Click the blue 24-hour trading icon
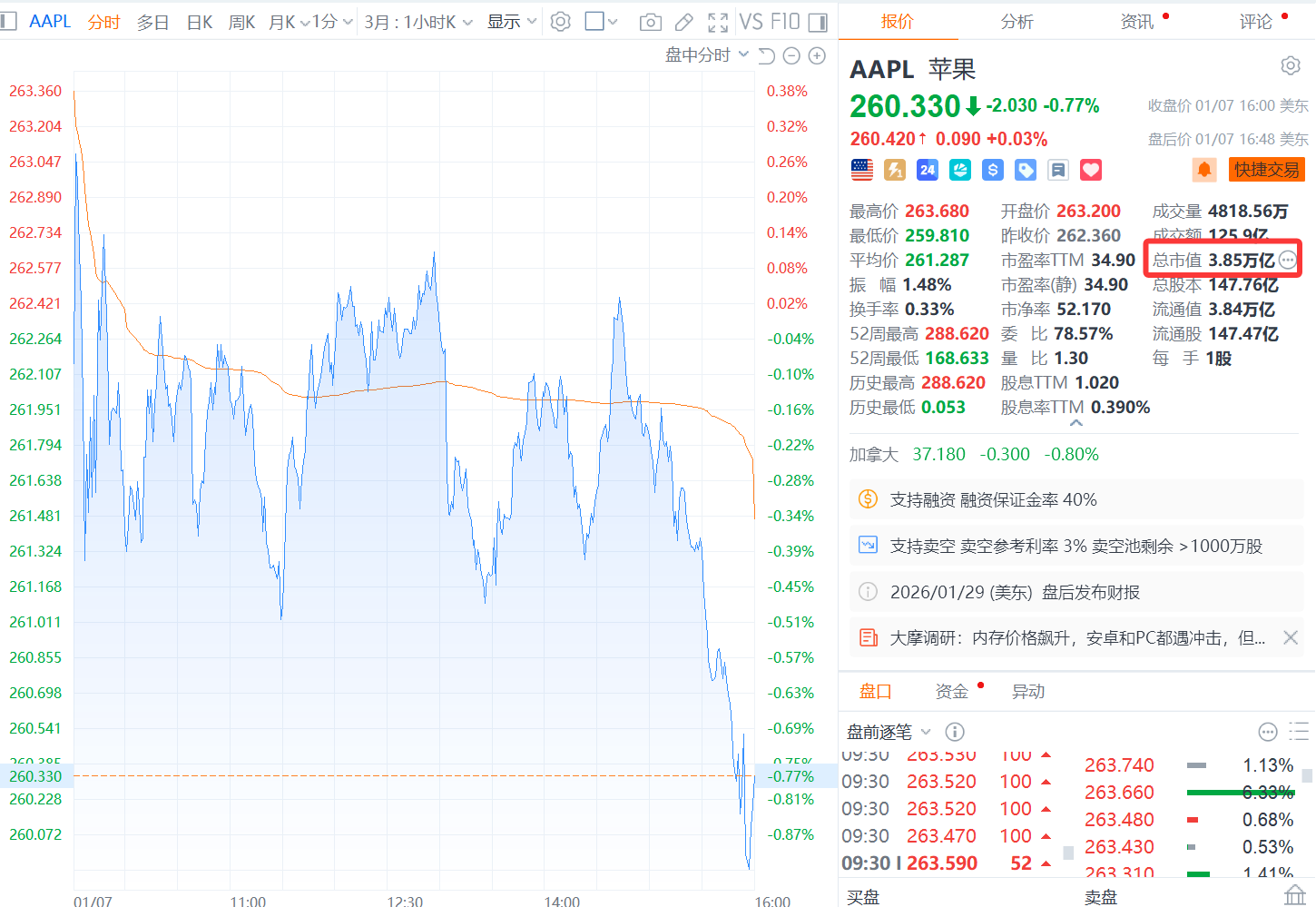The width and height of the screenshot is (1316, 907). 927,170
